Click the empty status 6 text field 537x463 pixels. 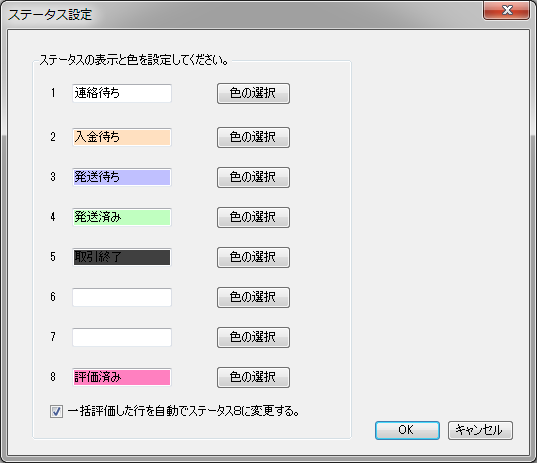(x=122, y=297)
